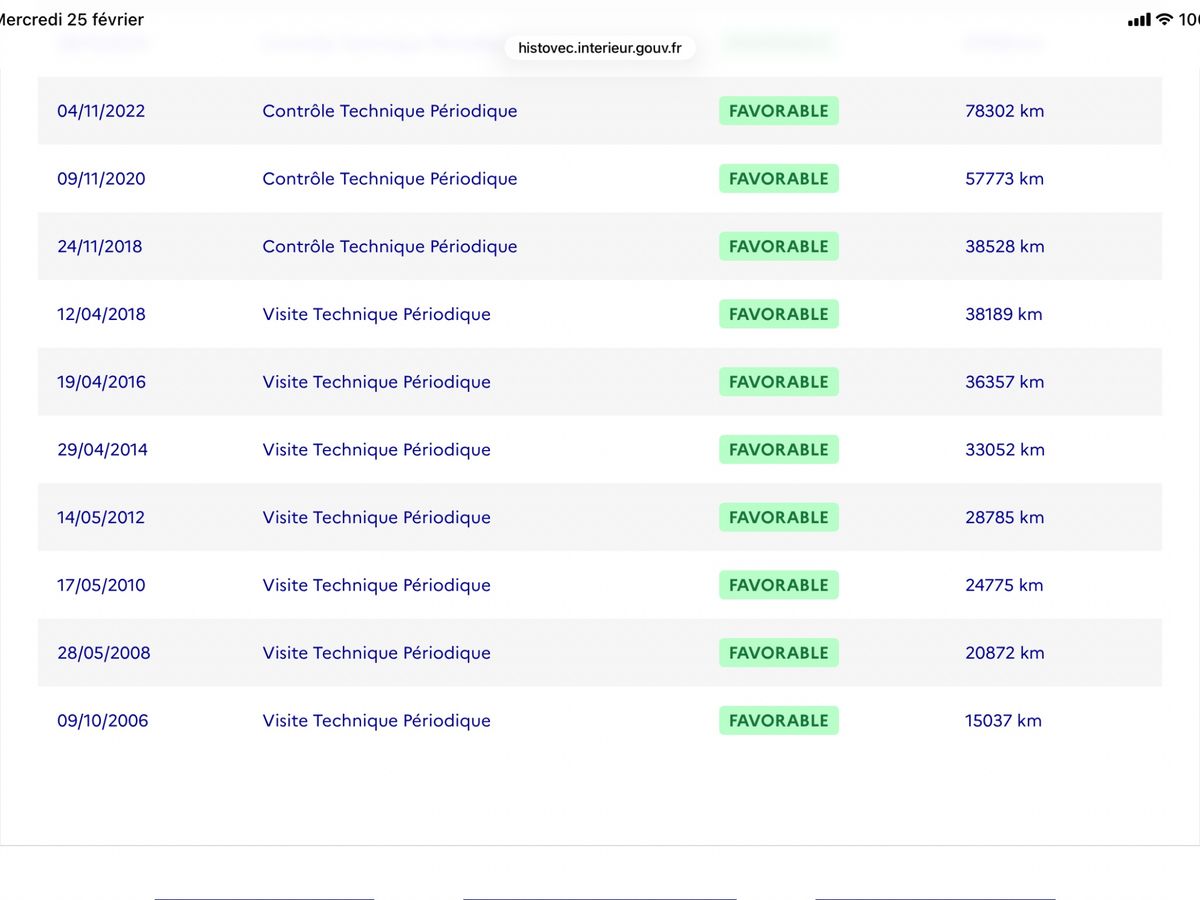
Task: Tap the cellular signal bars icon
Action: [x=1139, y=20]
